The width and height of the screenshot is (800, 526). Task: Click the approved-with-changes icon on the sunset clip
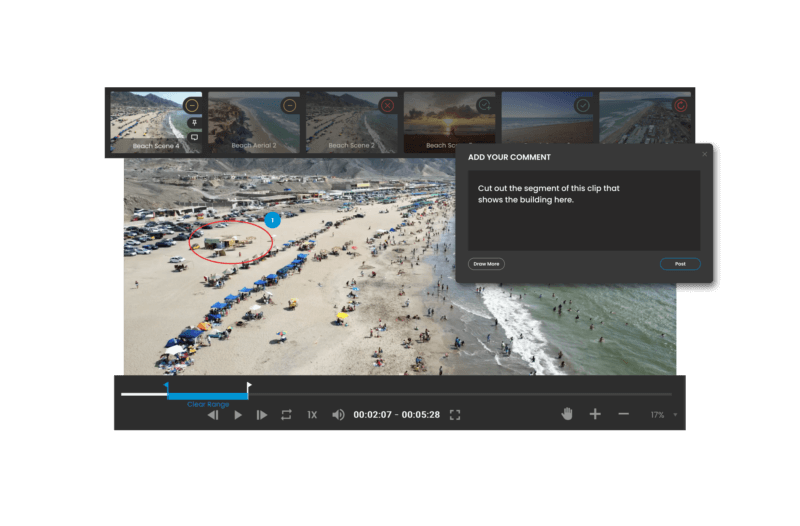tap(485, 106)
